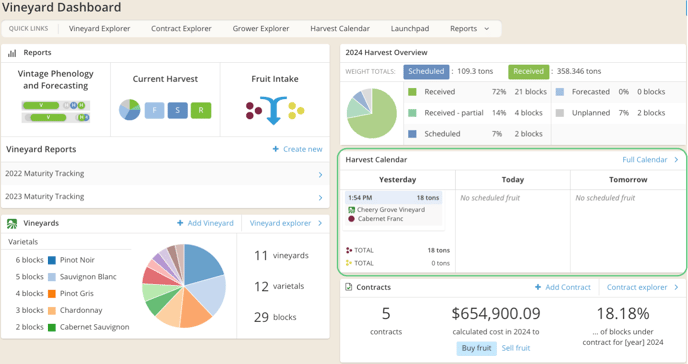Click the chevron next to Vineyard explorer
Viewport: 688px width, 364px height.
(320, 223)
